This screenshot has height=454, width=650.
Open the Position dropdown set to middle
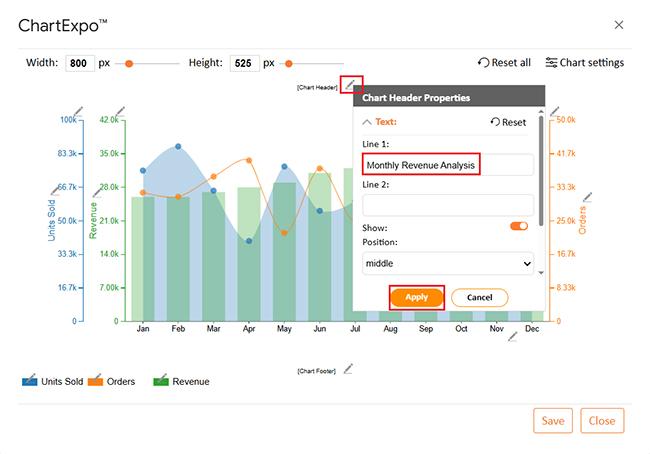click(x=448, y=264)
